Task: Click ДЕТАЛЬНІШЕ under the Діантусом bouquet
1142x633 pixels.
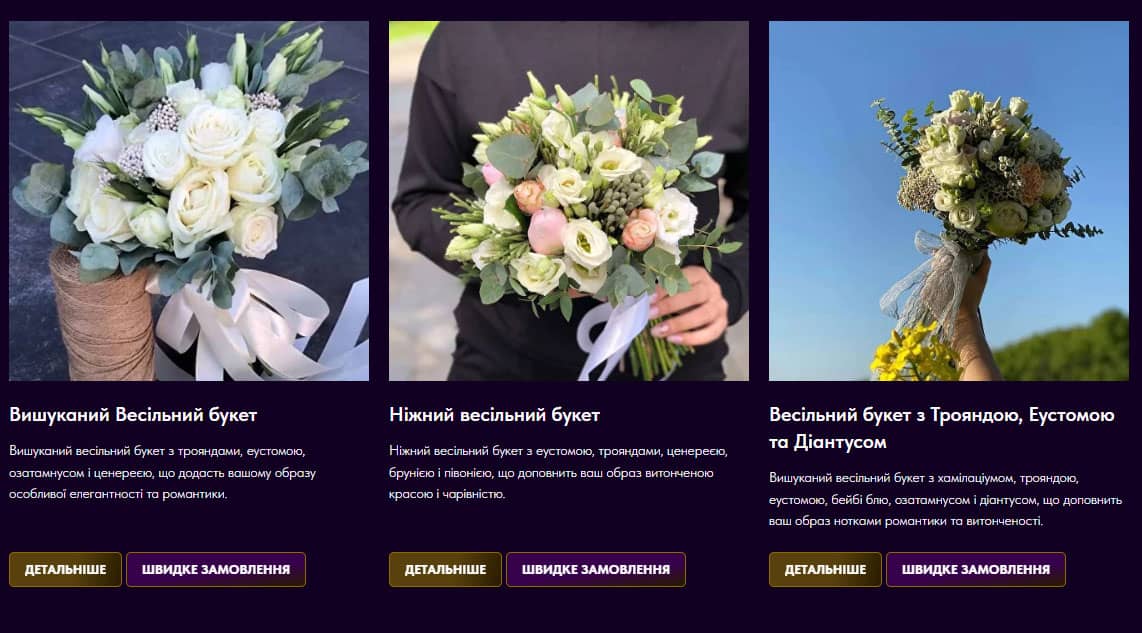Action: (x=825, y=569)
